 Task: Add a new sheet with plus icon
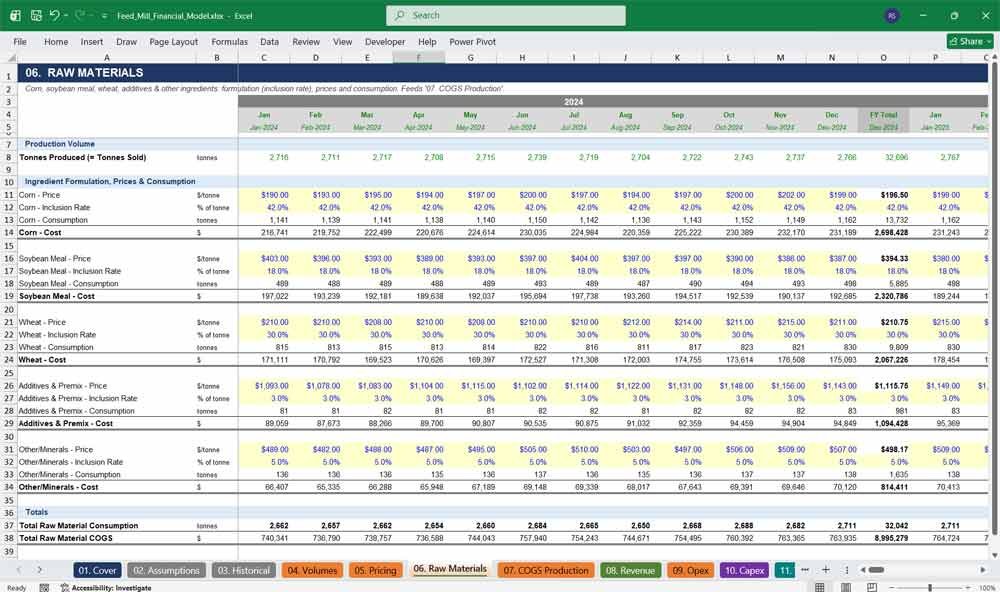coord(825,570)
